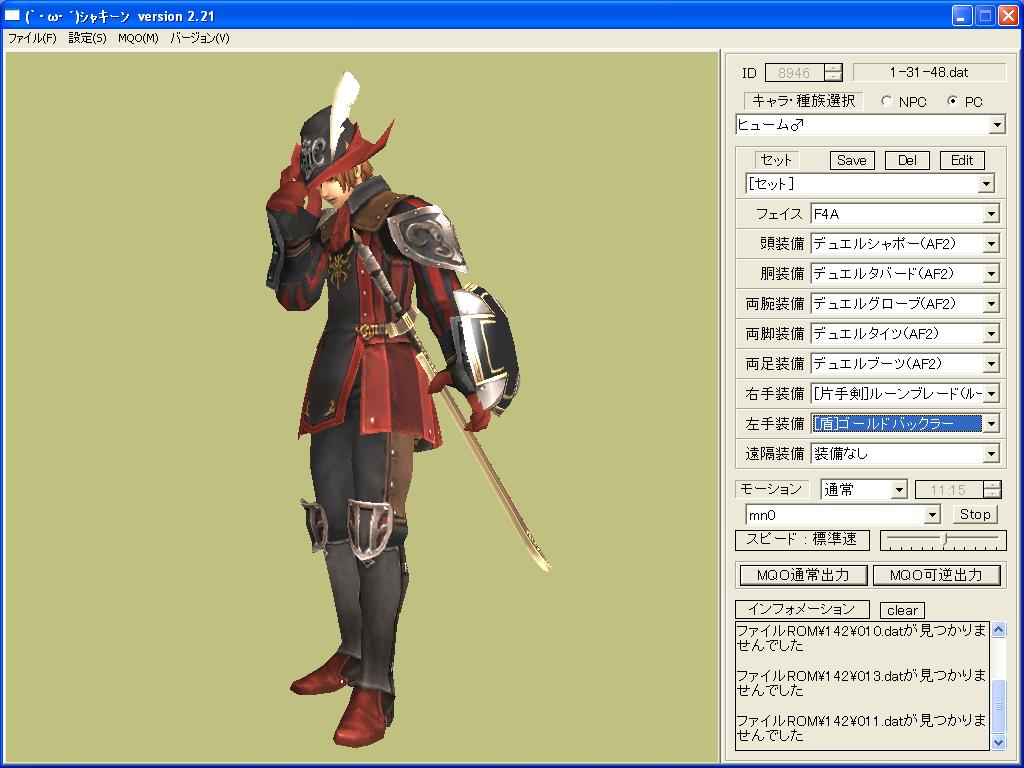Click the MQO可逆出力 button
1024x768 pixels.
936,575
